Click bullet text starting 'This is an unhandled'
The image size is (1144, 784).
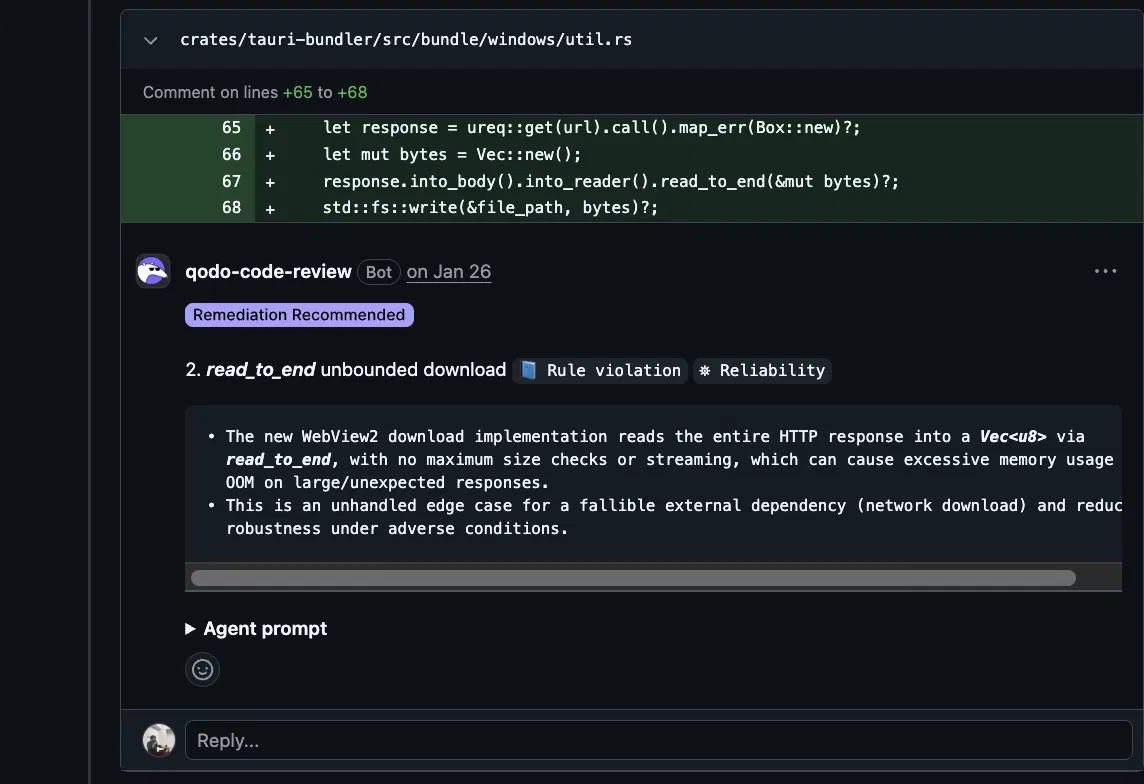(x=673, y=517)
